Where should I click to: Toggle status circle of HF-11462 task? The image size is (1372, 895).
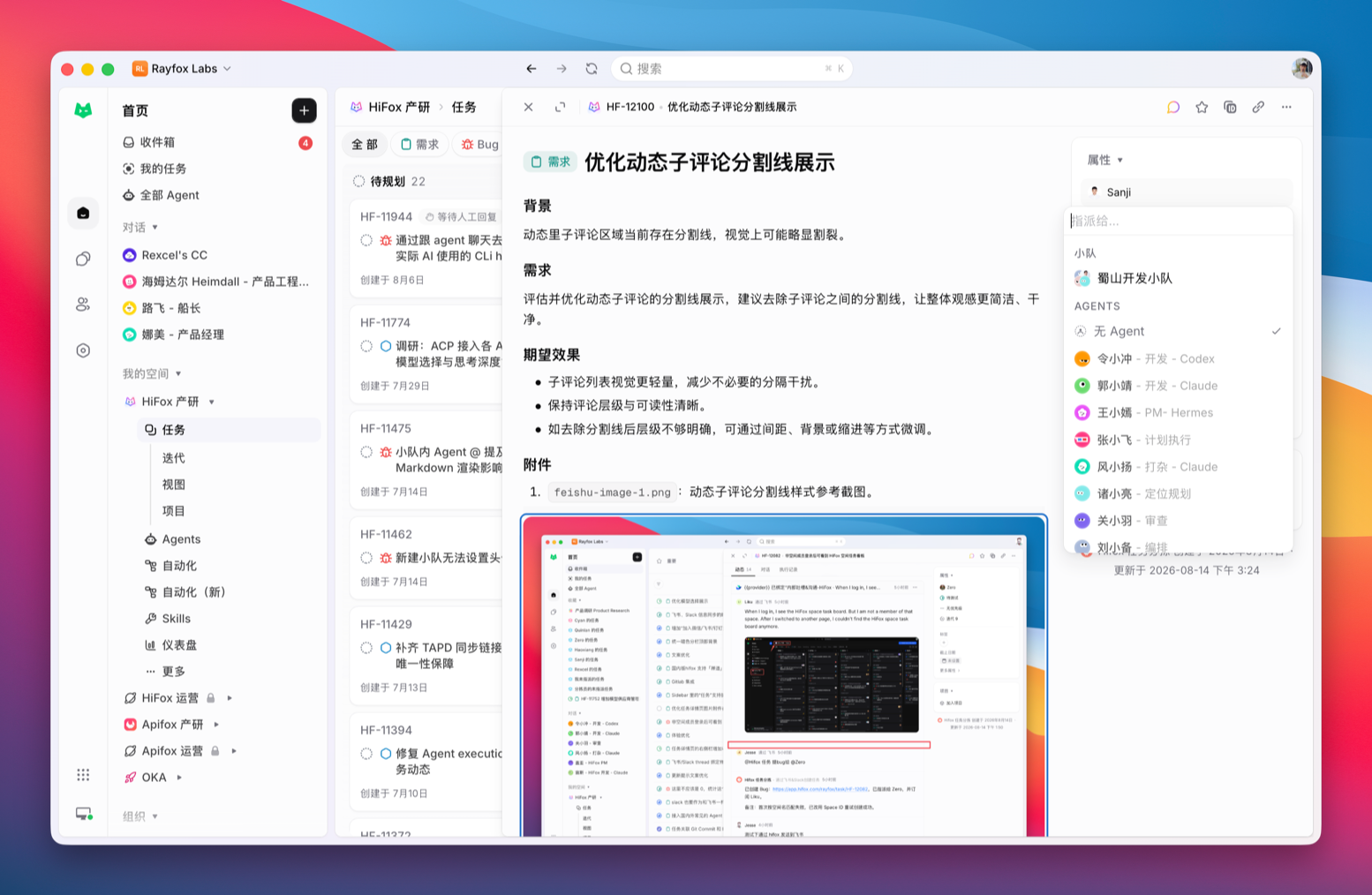tap(366, 558)
